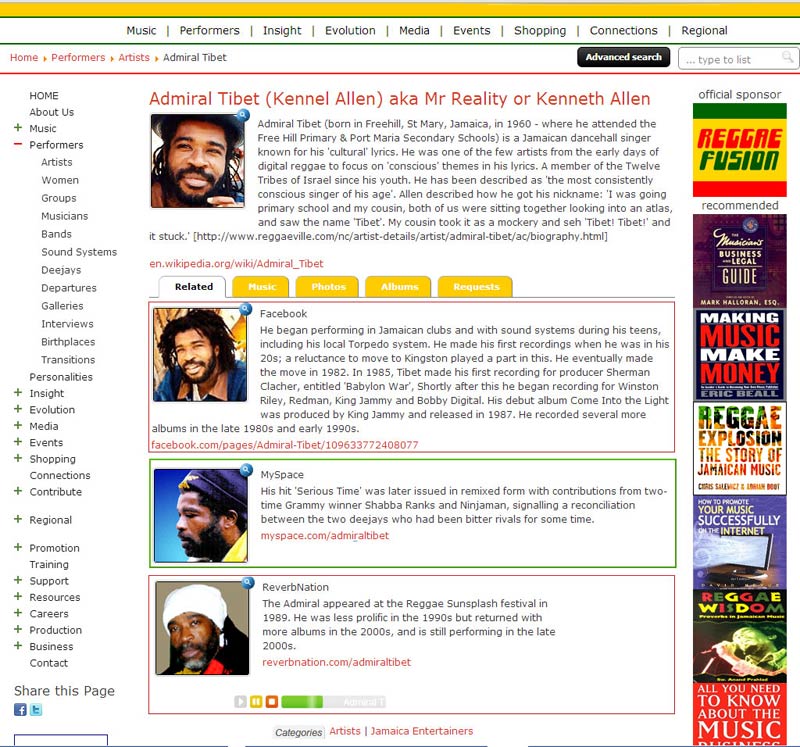Open Regional in the top menu
Viewport: 800px width, 747px height.
(704, 31)
